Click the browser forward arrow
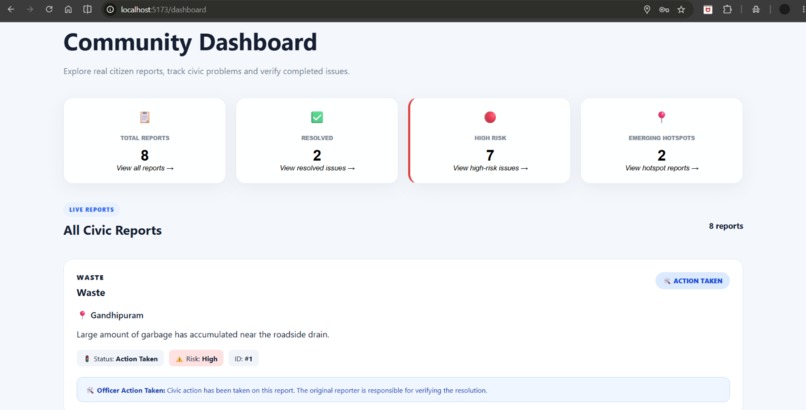The width and height of the screenshot is (806, 410). [x=30, y=9]
